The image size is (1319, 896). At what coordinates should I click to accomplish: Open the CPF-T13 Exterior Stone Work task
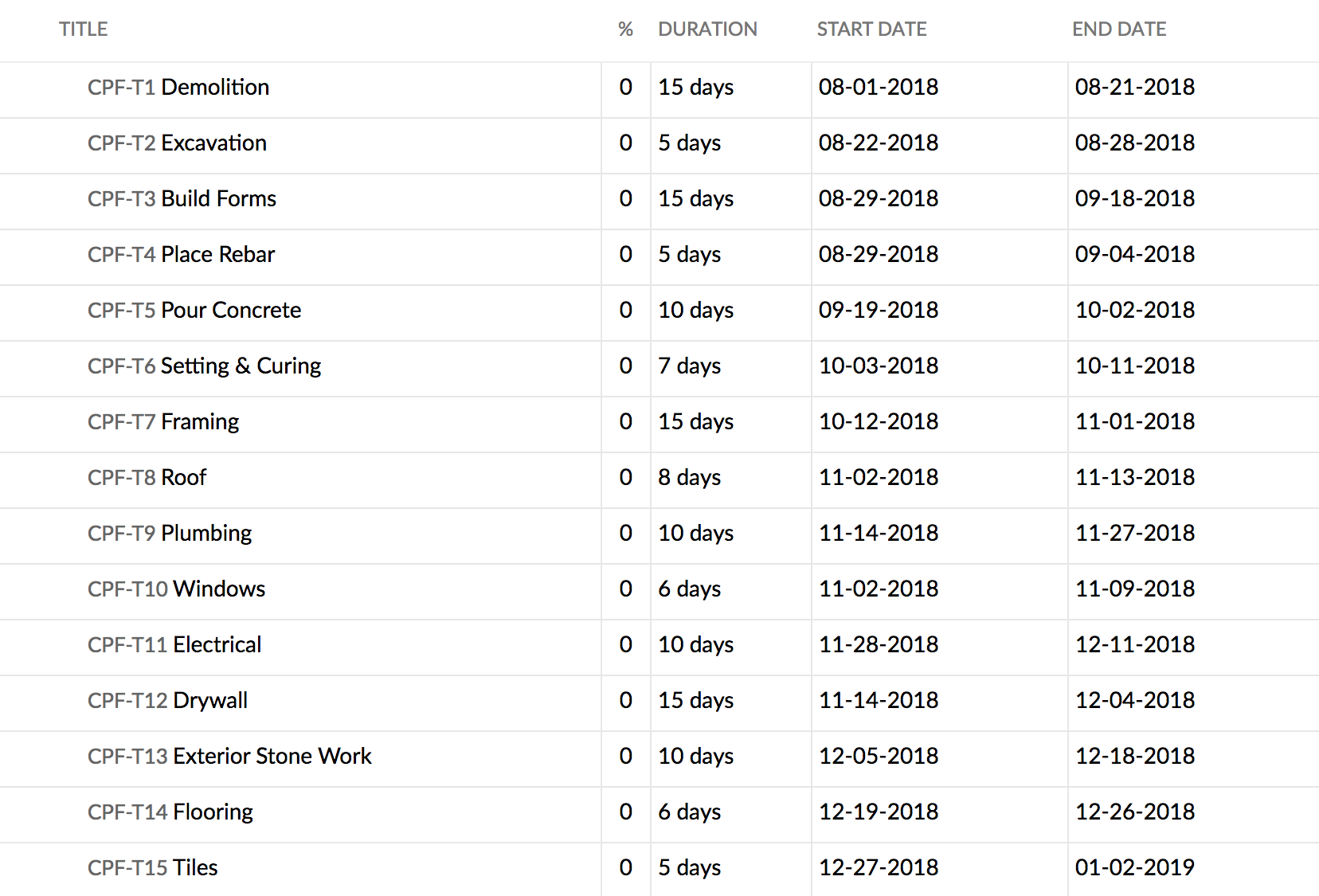pos(229,757)
